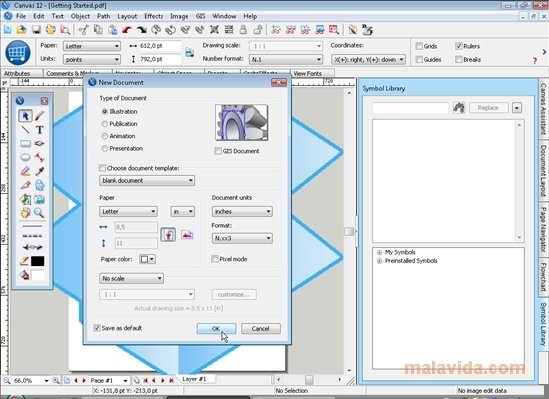This screenshot has width=549, height=399.
Task: Select the Text tool in toolbox
Action: (40, 130)
